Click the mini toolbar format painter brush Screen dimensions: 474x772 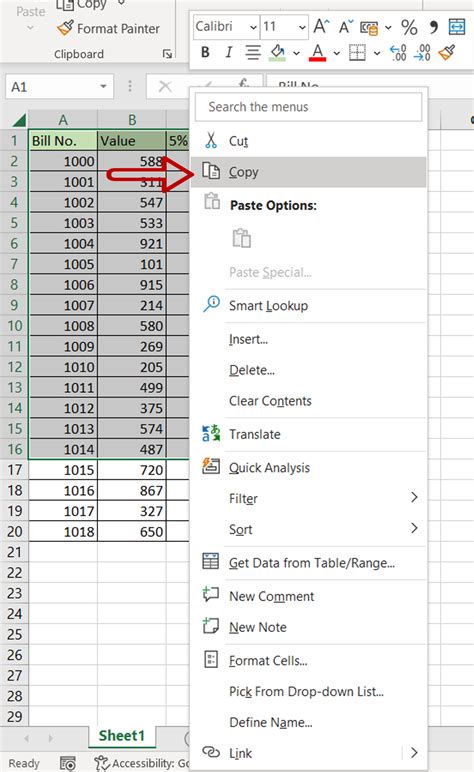tap(447, 52)
